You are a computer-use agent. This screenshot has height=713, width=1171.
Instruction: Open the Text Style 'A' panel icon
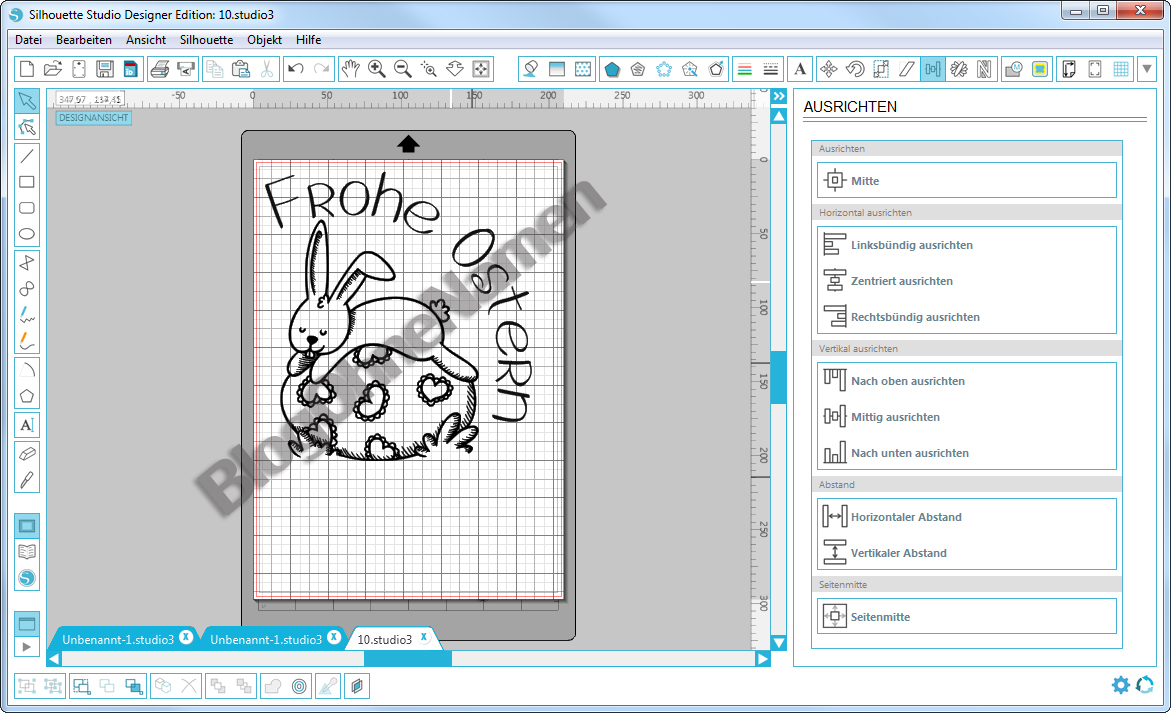click(x=800, y=69)
